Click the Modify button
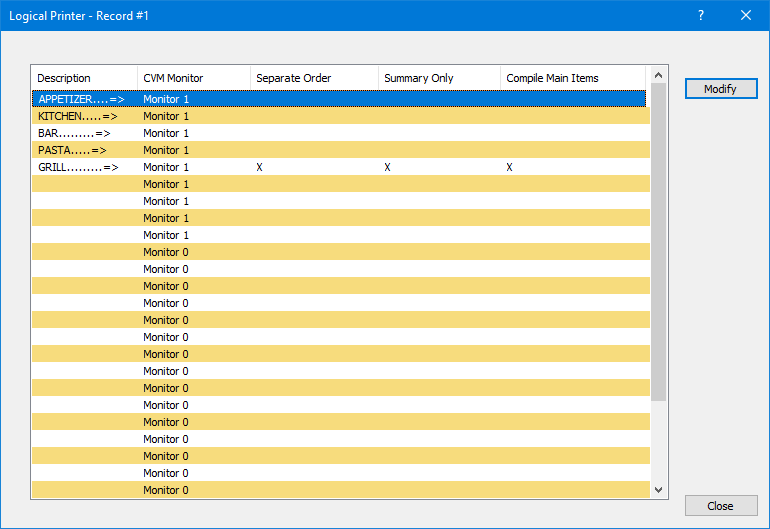This screenshot has height=529, width=770. pyautogui.click(x=720, y=89)
